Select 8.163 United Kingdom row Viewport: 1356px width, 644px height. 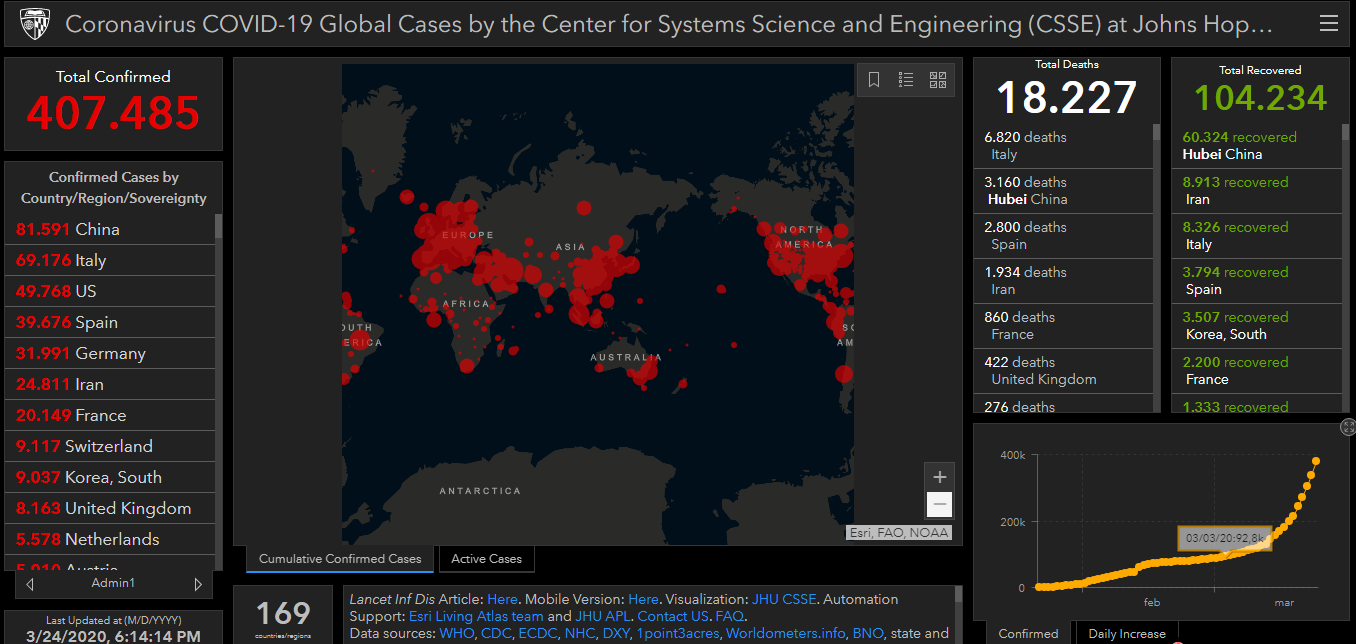click(x=110, y=508)
